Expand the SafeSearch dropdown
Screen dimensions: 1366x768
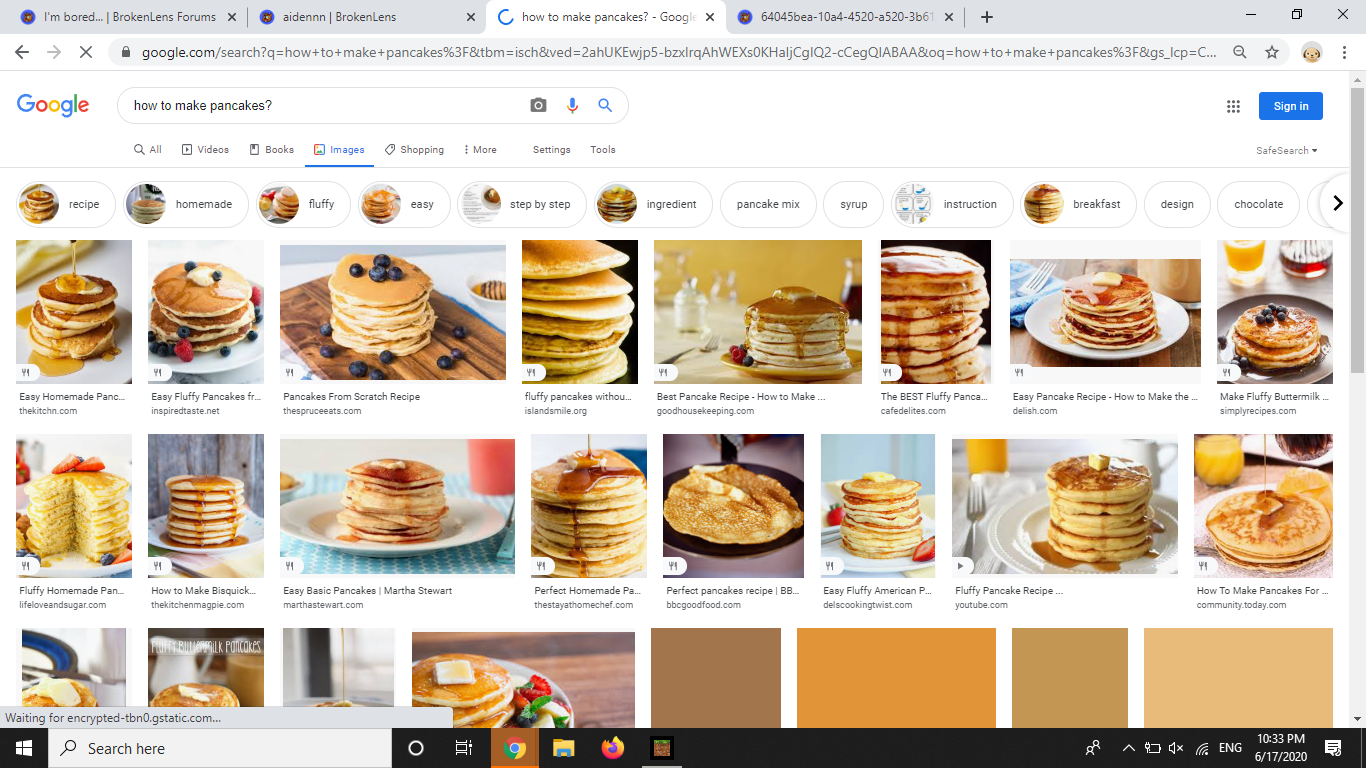1287,150
